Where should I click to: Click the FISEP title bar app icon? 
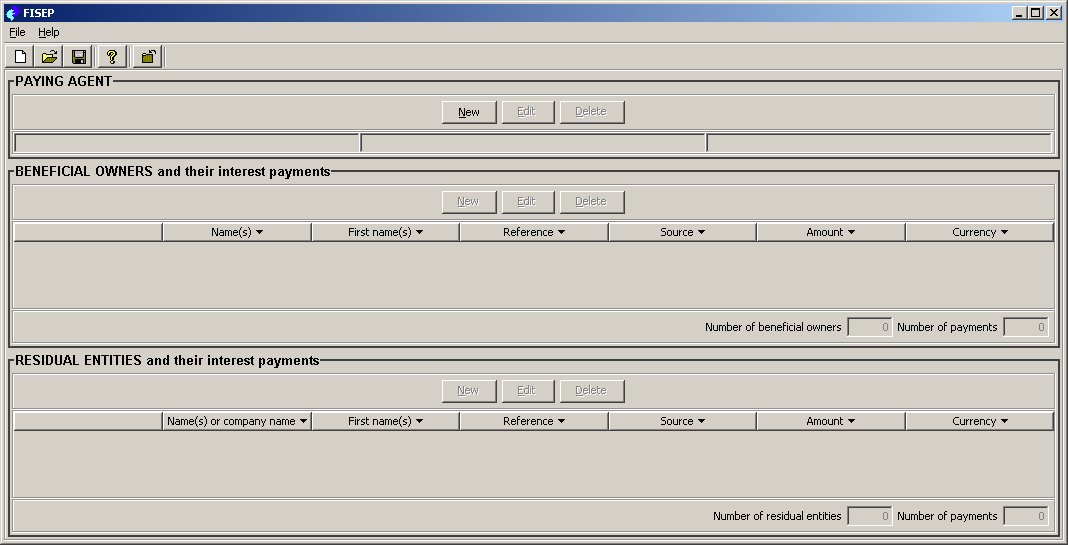click(12, 13)
